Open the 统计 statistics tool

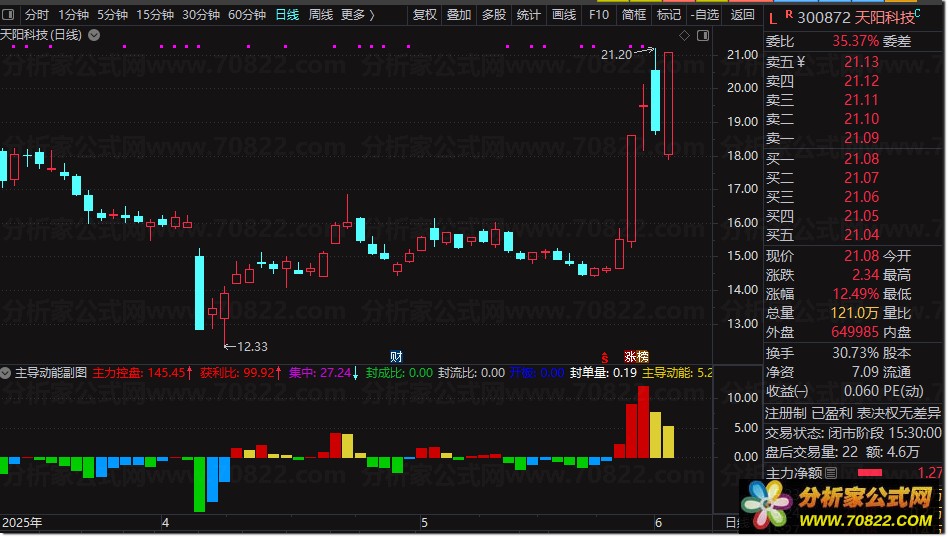528,15
